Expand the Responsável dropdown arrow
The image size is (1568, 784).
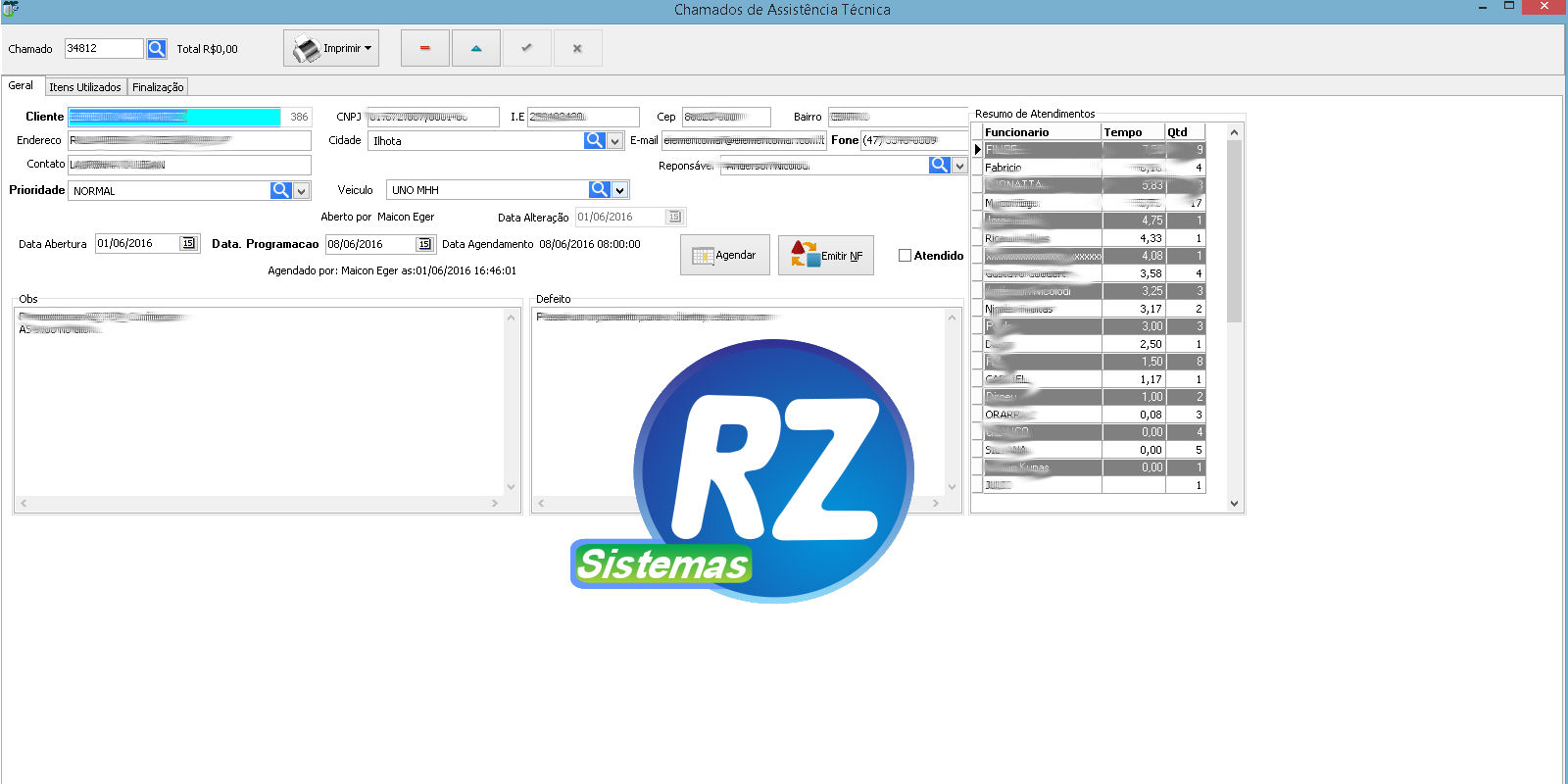tap(959, 166)
